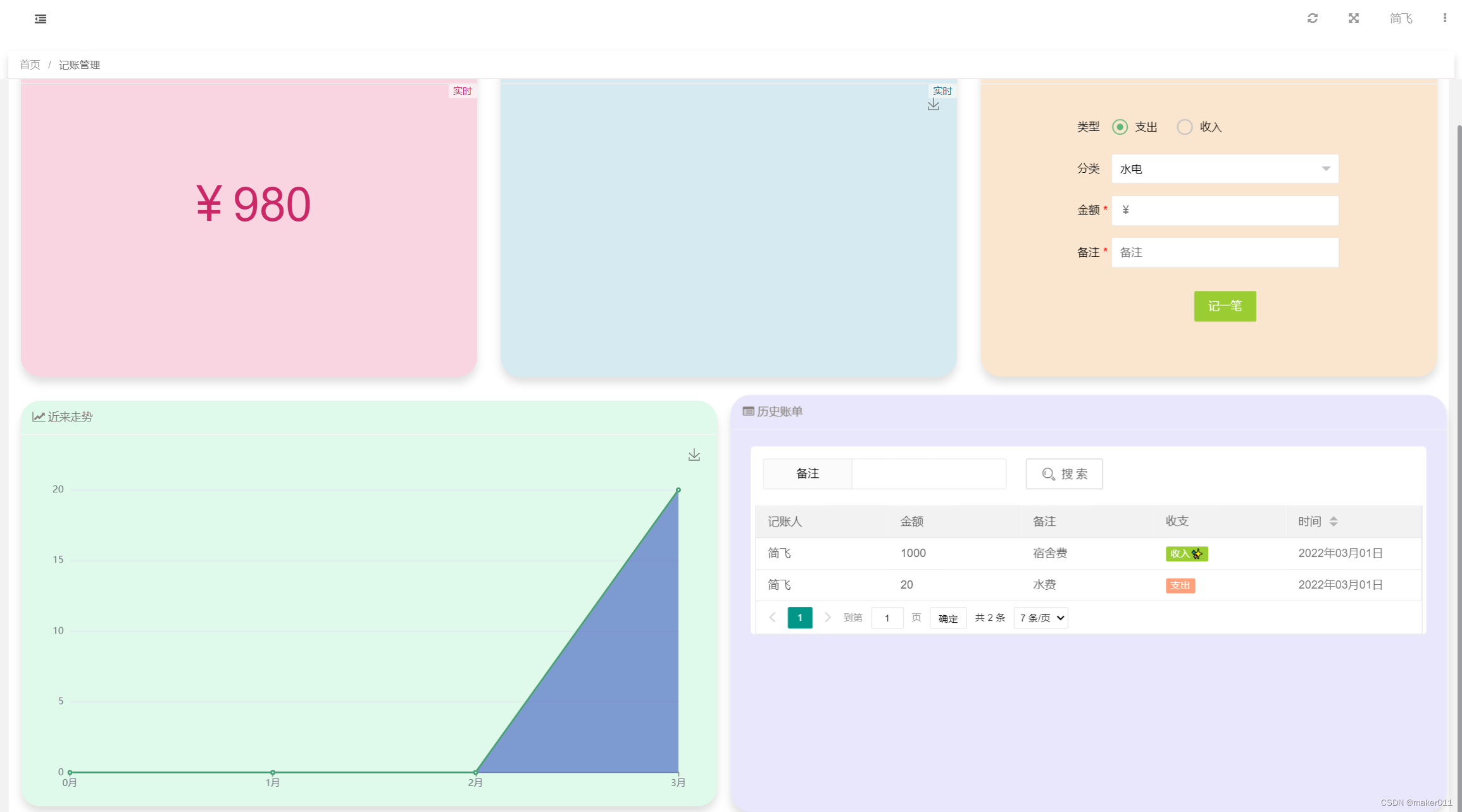Screen dimensions: 1462x812
Task: Select the 收入 radio option
Action: (x=1185, y=127)
